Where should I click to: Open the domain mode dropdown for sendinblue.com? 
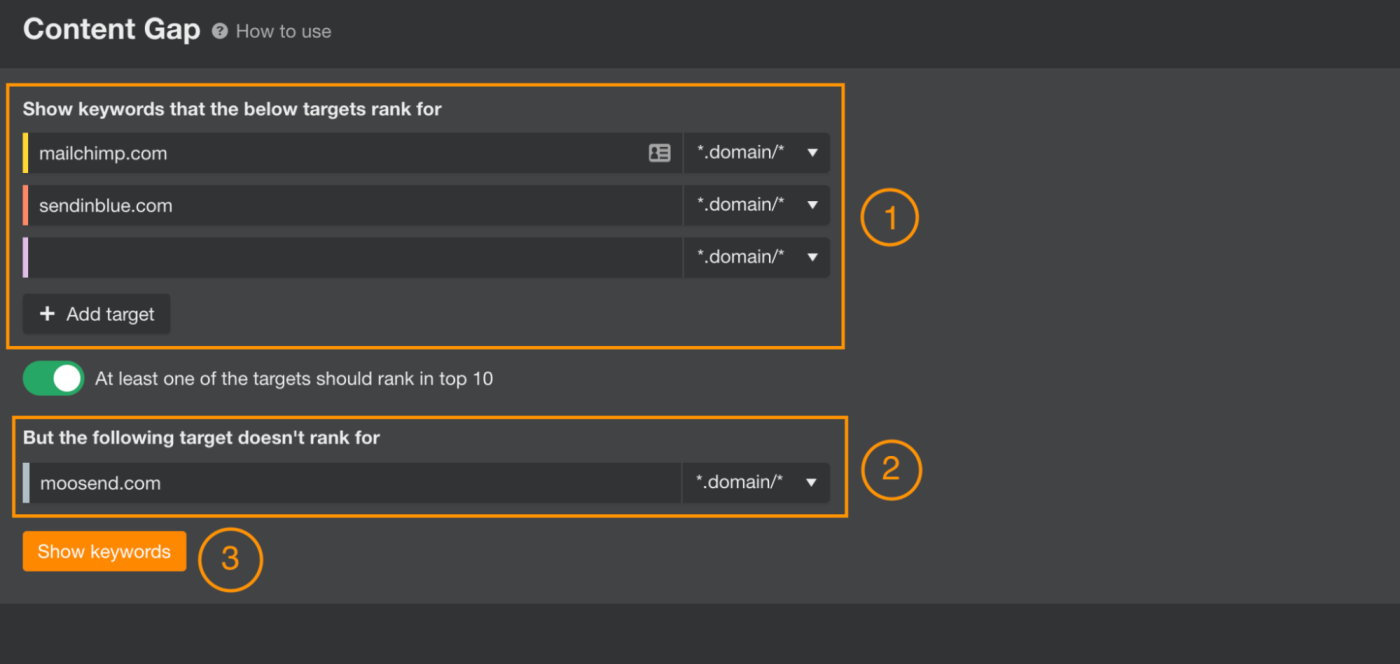click(757, 205)
